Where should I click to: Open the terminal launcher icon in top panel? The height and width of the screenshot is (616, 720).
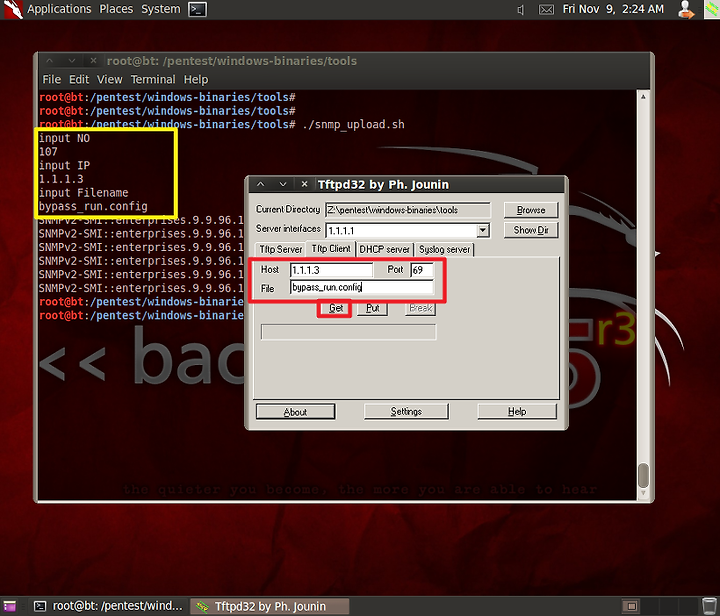click(x=197, y=9)
